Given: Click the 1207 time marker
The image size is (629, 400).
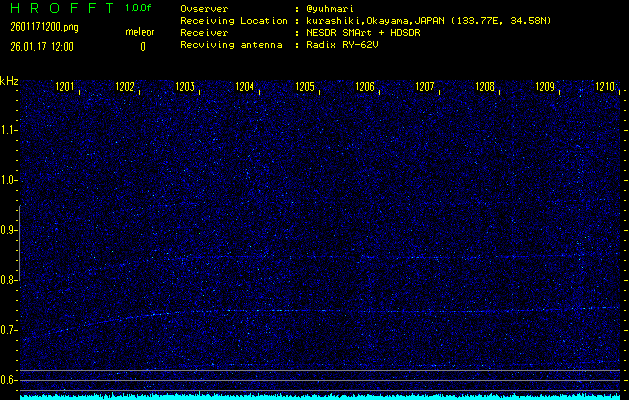Looking at the screenshot, I should pyautogui.click(x=425, y=88).
